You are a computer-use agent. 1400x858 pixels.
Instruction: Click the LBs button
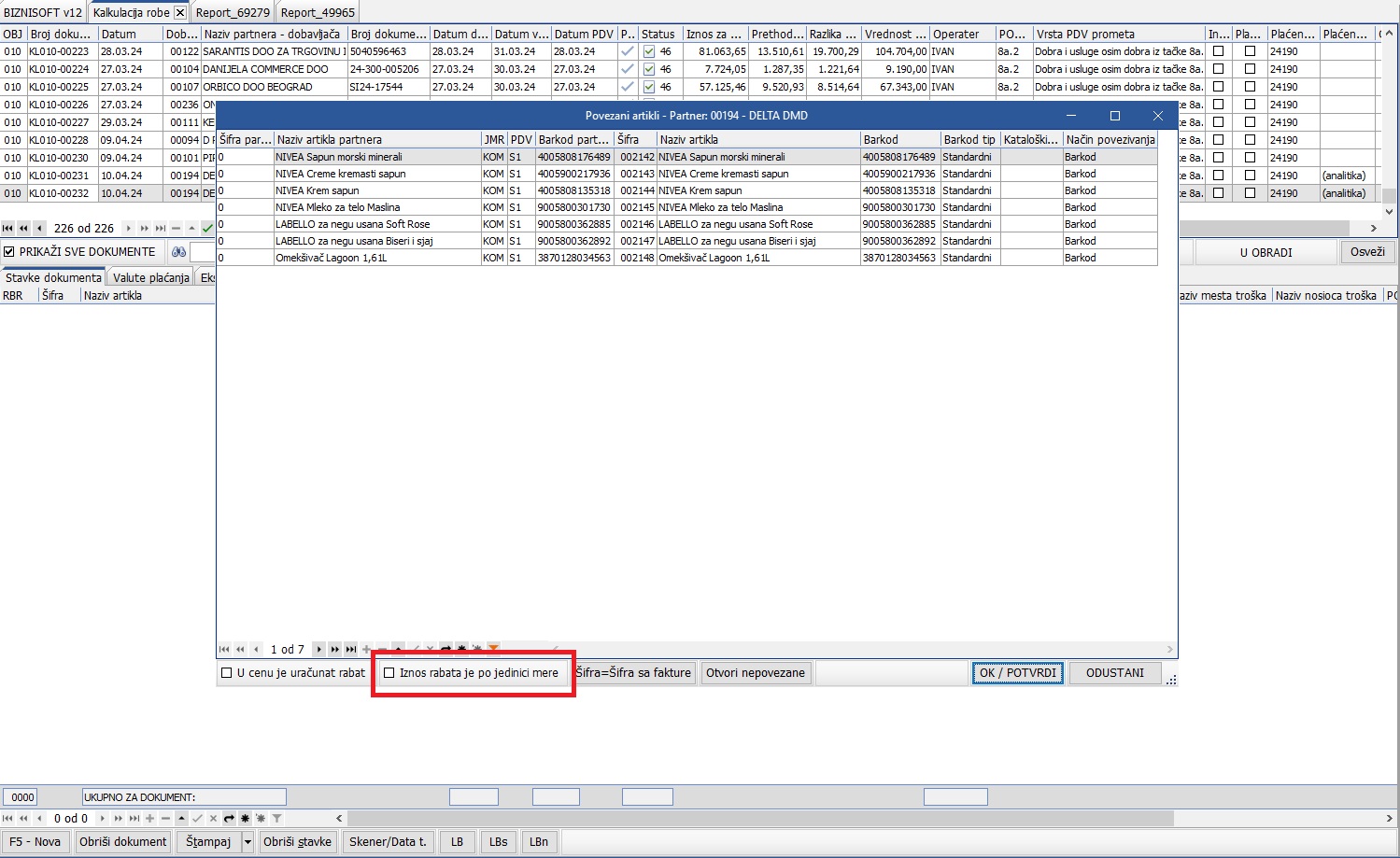[499, 842]
